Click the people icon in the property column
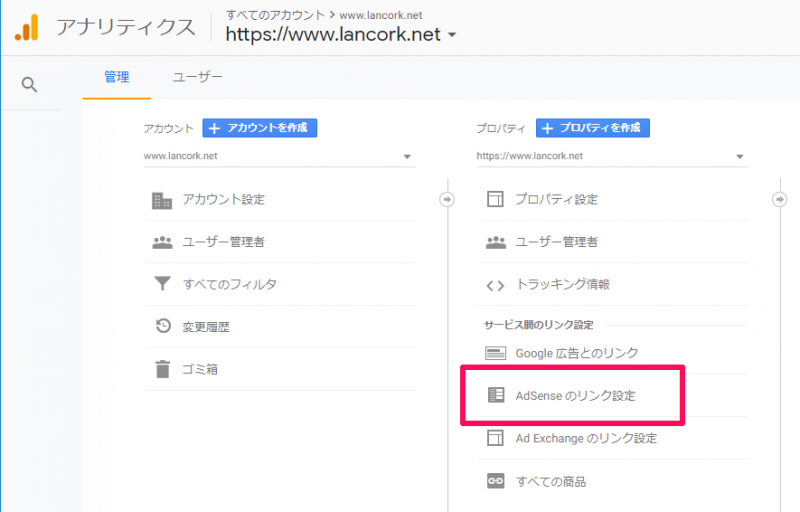Image resolution: width=800 pixels, height=512 pixels. point(495,242)
